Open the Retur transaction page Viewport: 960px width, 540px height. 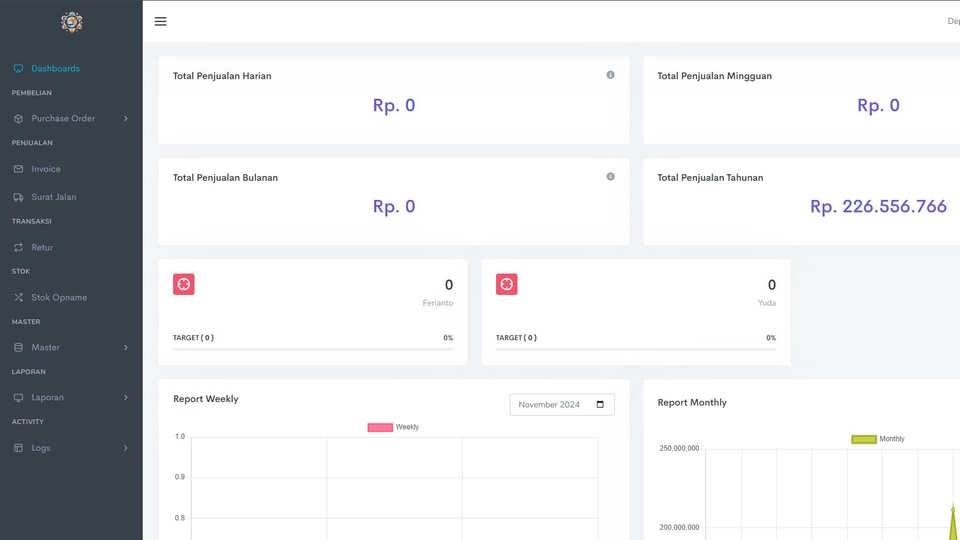[x=42, y=247]
